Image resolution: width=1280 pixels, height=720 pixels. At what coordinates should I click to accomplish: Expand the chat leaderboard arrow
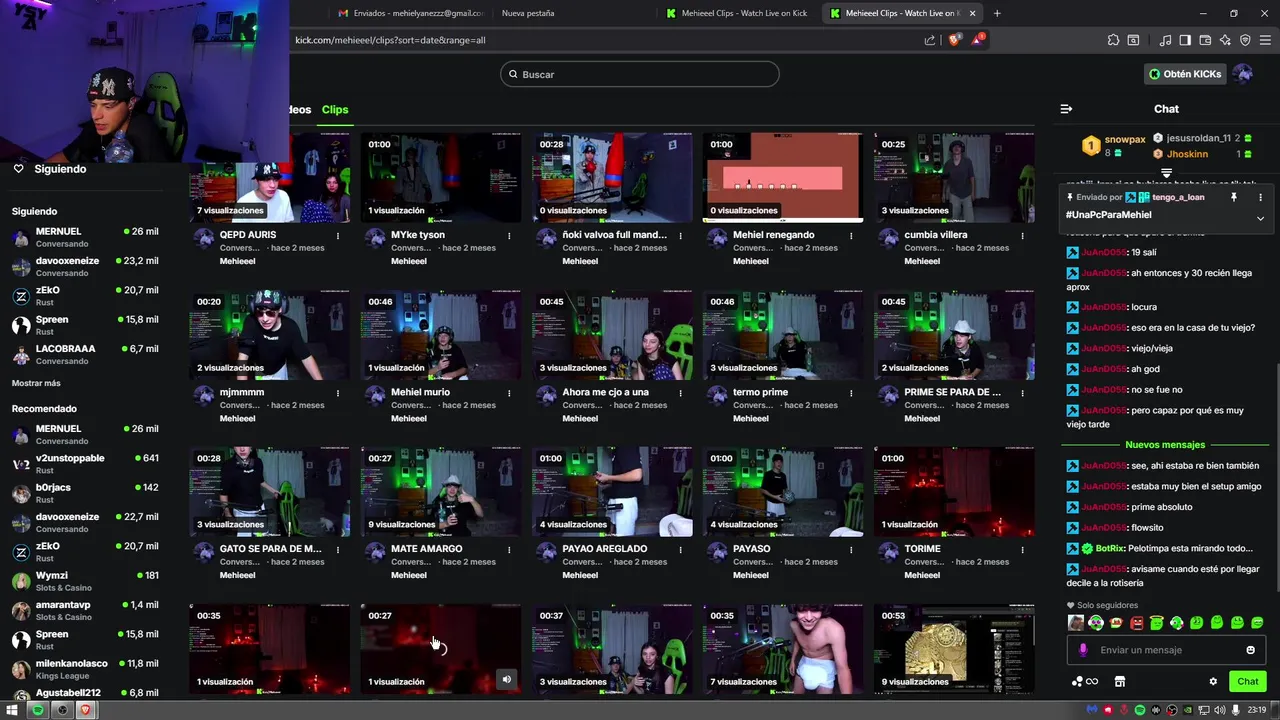pos(1166,173)
